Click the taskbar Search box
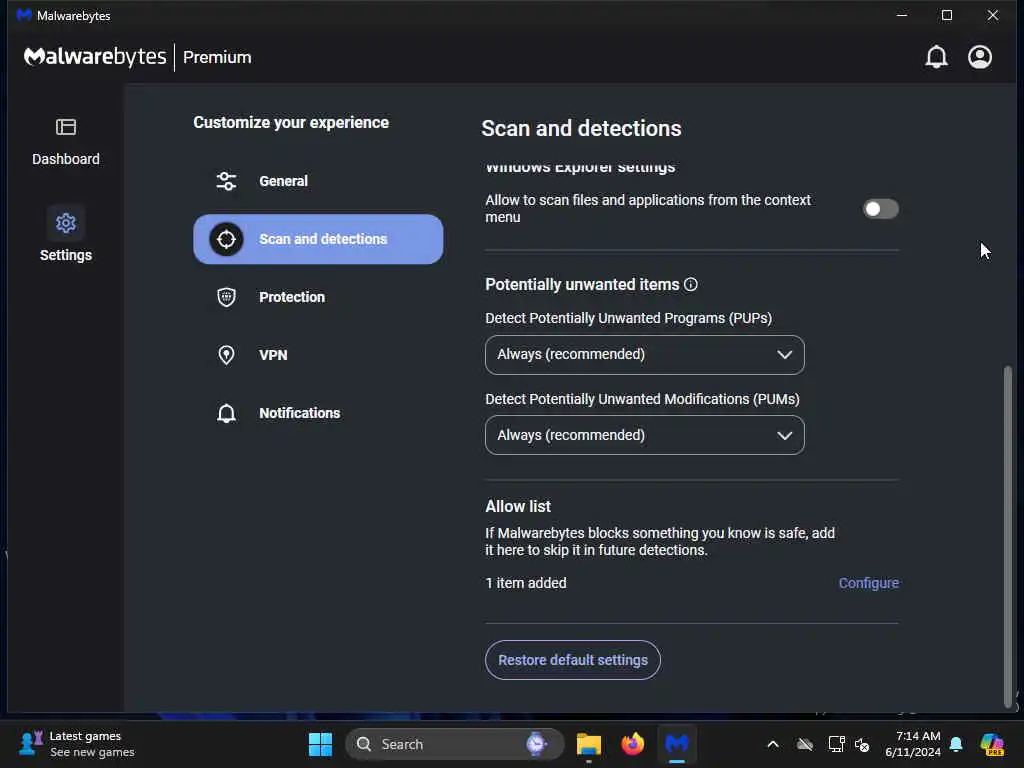1024x768 pixels. click(x=455, y=744)
